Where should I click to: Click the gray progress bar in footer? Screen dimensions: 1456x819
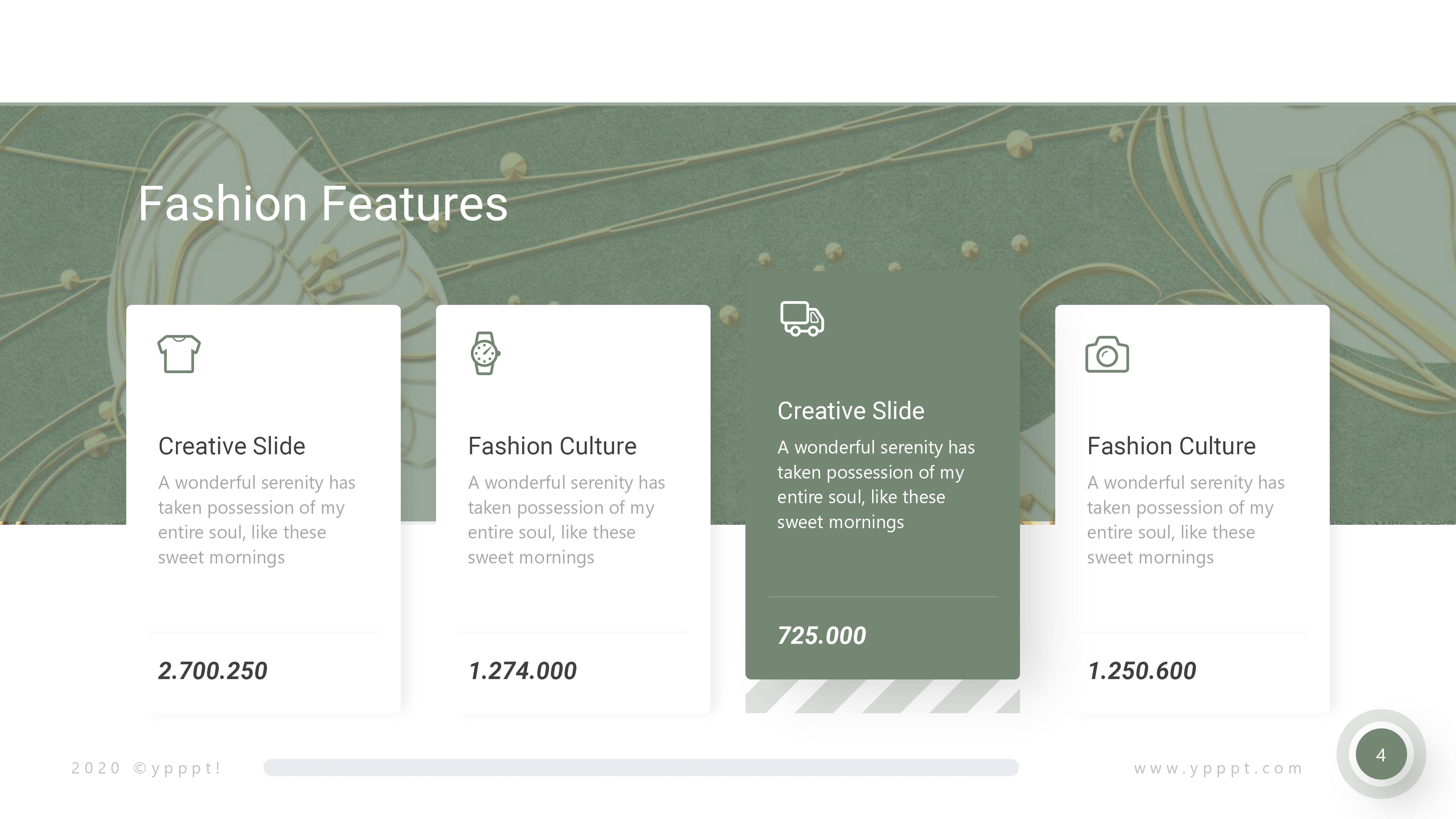pyautogui.click(x=640, y=767)
